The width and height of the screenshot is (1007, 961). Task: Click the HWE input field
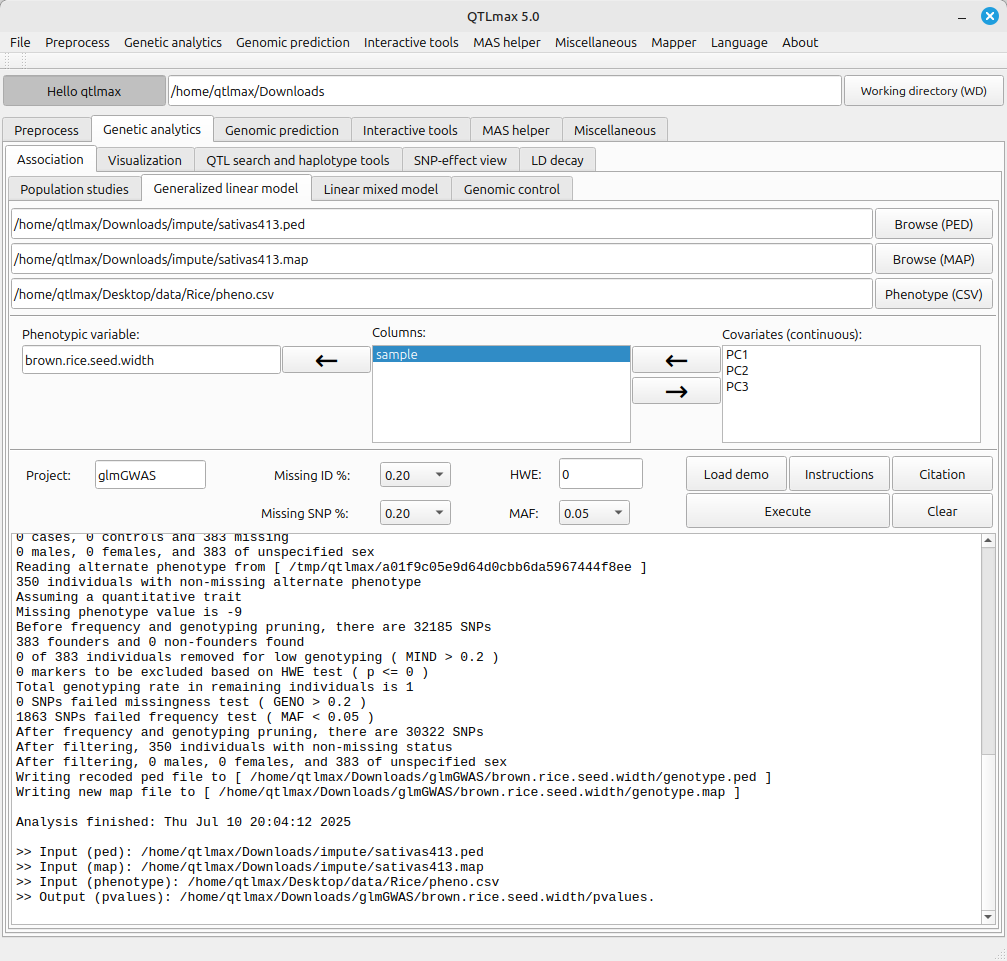coord(600,475)
